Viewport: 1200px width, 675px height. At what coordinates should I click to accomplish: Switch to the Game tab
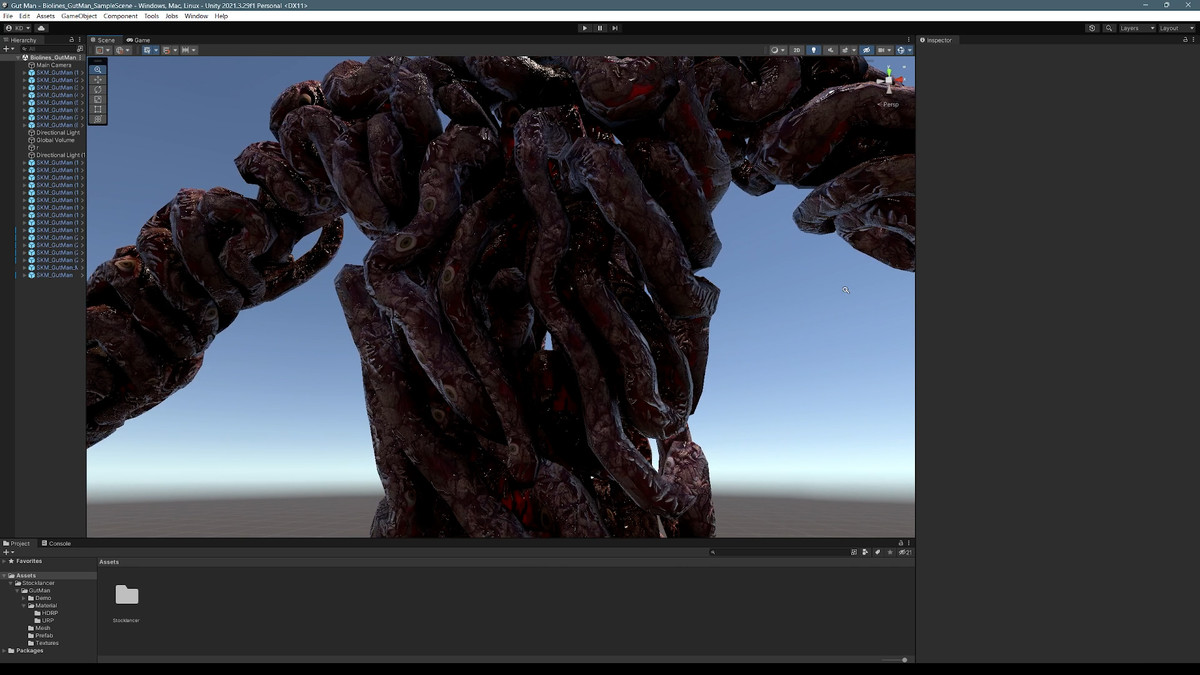pos(138,40)
